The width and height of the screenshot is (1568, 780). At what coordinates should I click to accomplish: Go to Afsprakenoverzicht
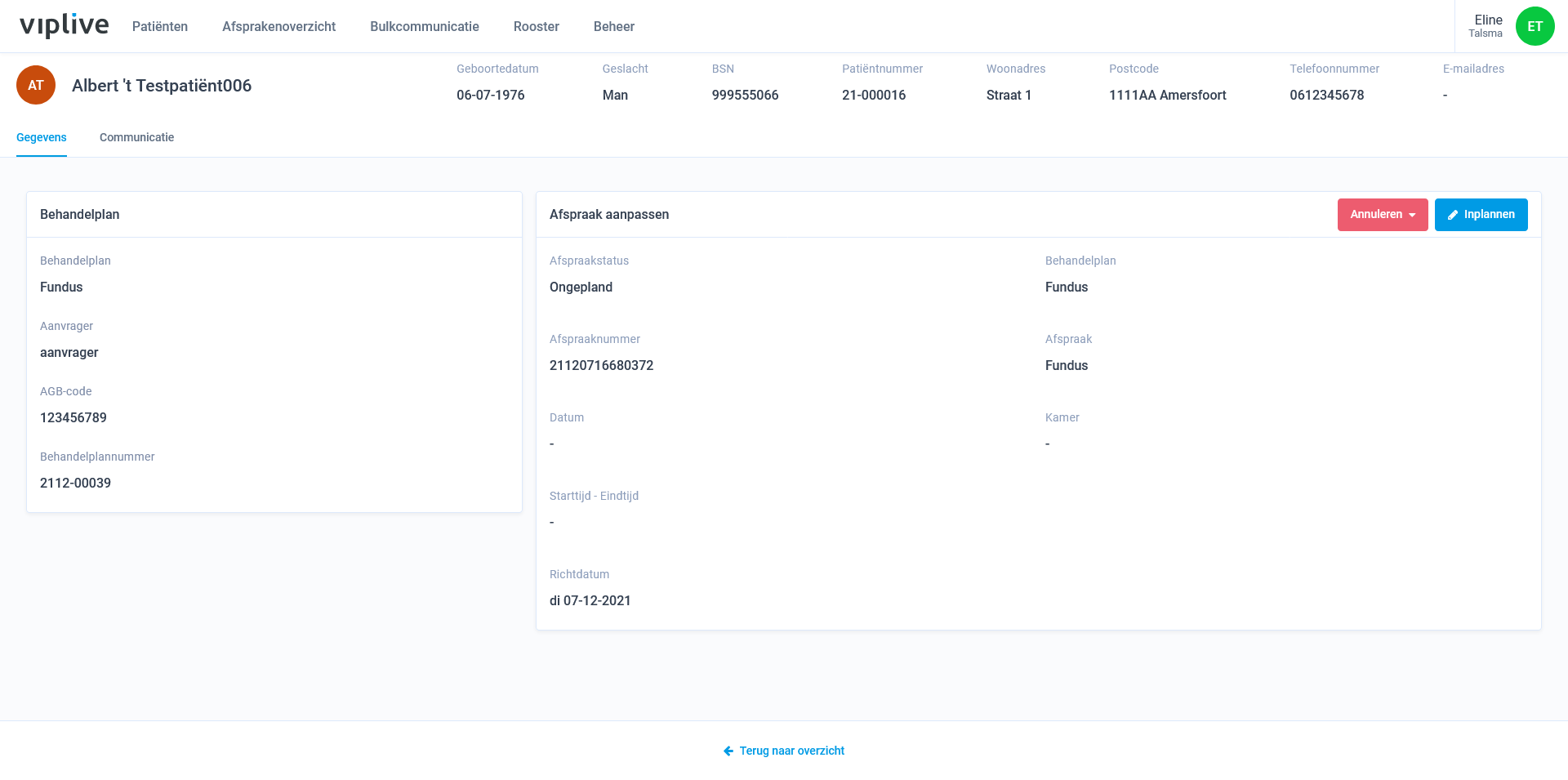[x=278, y=26]
